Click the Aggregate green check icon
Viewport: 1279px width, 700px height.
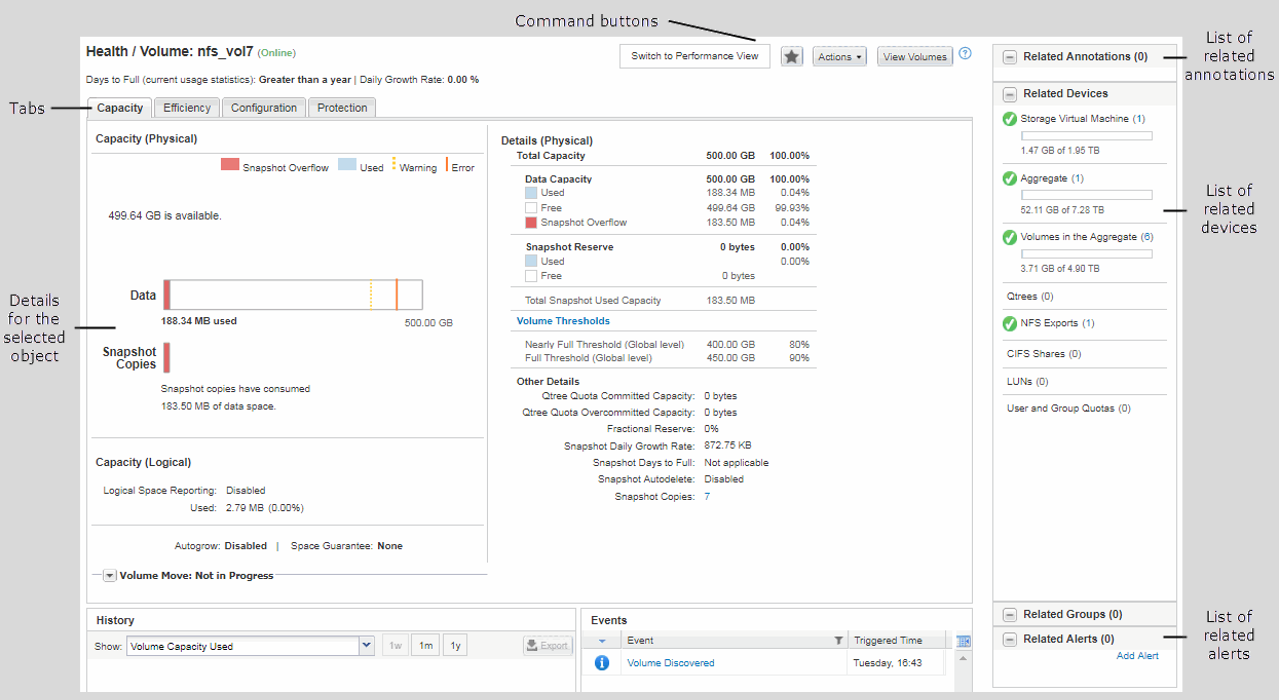pyautogui.click(x=1009, y=179)
